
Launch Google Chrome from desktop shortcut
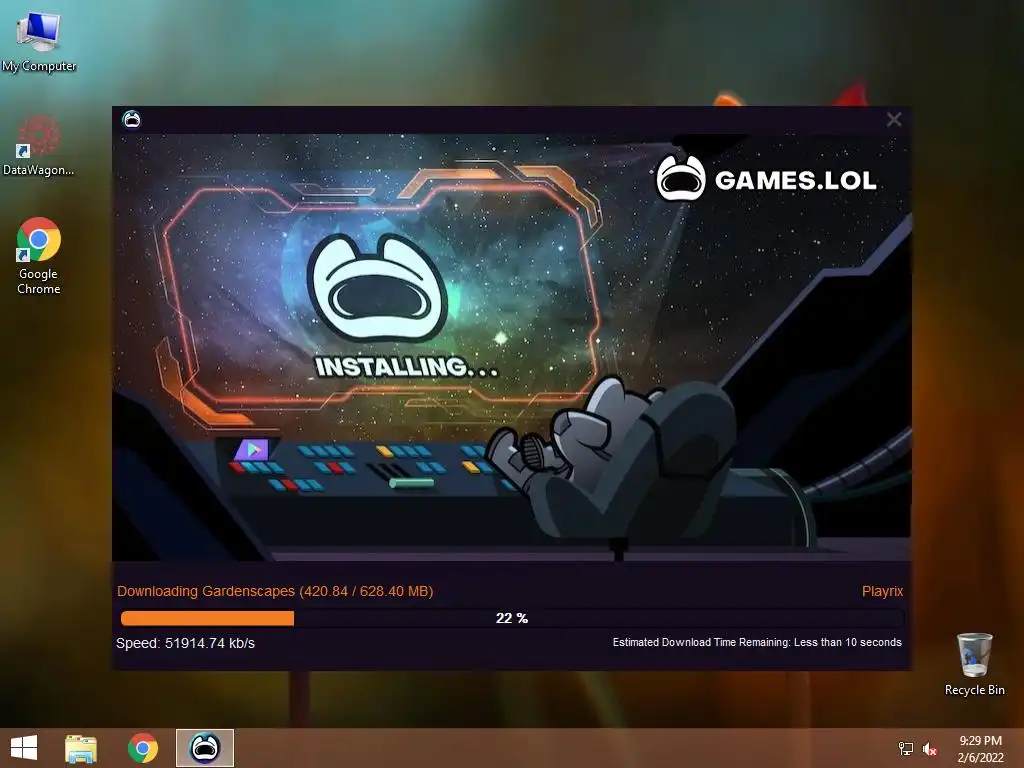click(39, 256)
